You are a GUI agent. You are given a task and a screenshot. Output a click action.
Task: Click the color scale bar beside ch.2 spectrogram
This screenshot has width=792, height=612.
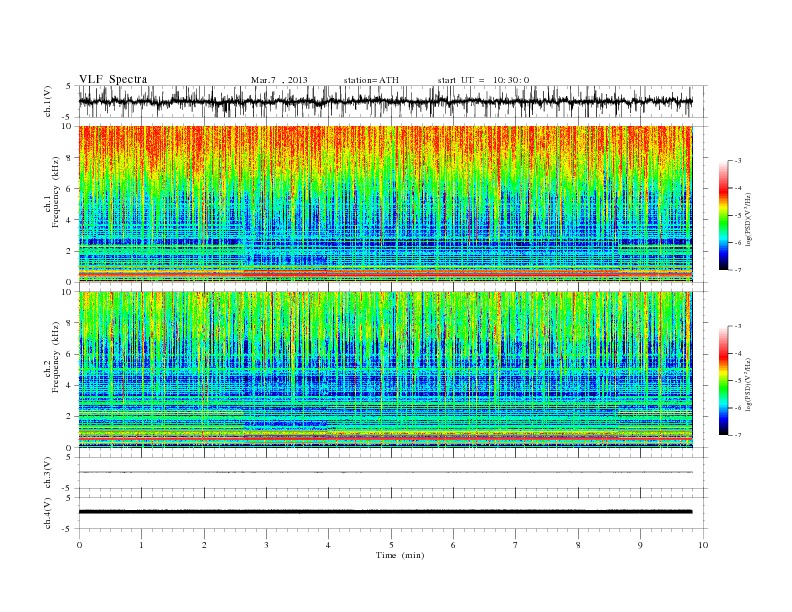coord(724,380)
